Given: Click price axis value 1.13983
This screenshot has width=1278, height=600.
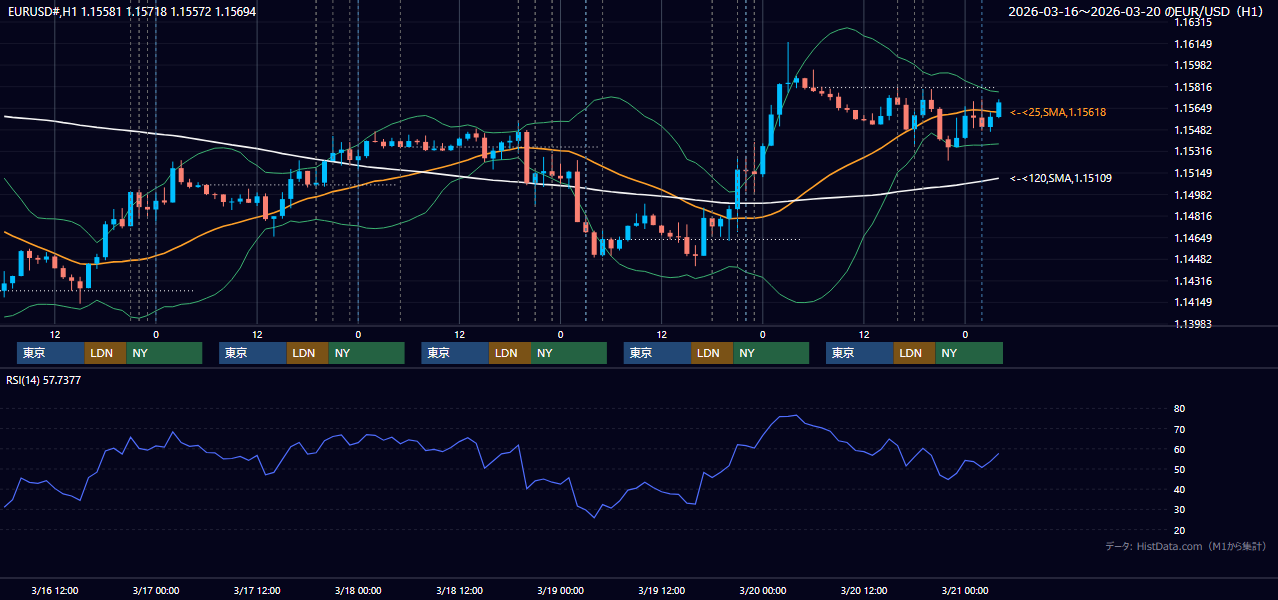Looking at the screenshot, I should (x=1193, y=324).
